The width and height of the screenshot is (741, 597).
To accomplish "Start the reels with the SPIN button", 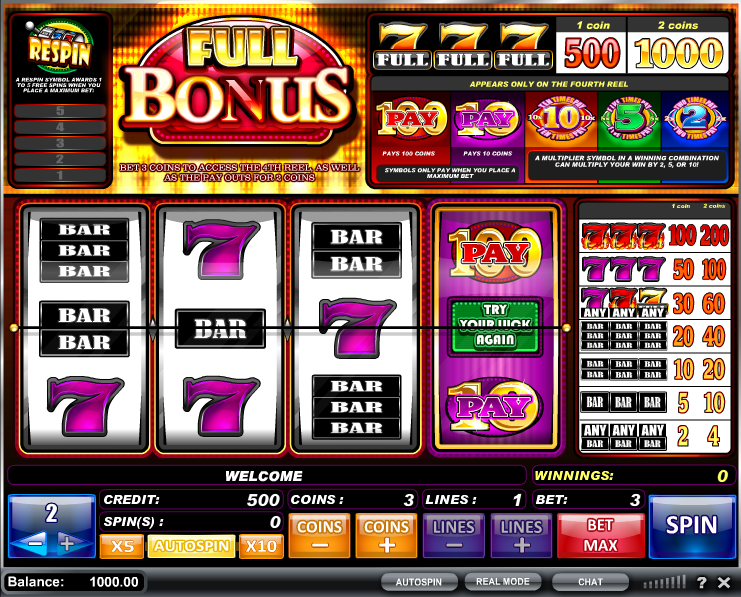I will click(x=692, y=527).
